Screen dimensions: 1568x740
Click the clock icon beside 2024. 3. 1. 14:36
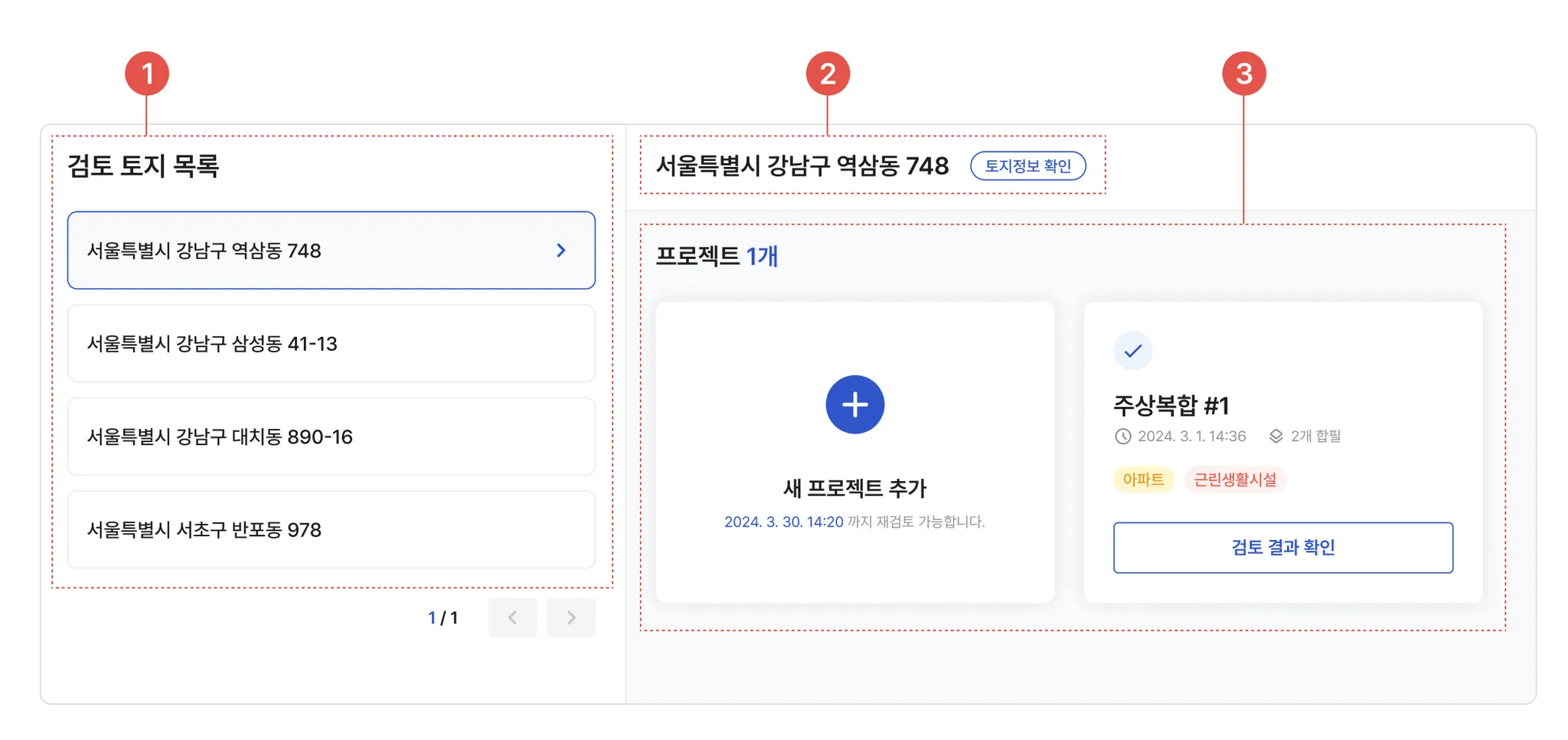1122,437
